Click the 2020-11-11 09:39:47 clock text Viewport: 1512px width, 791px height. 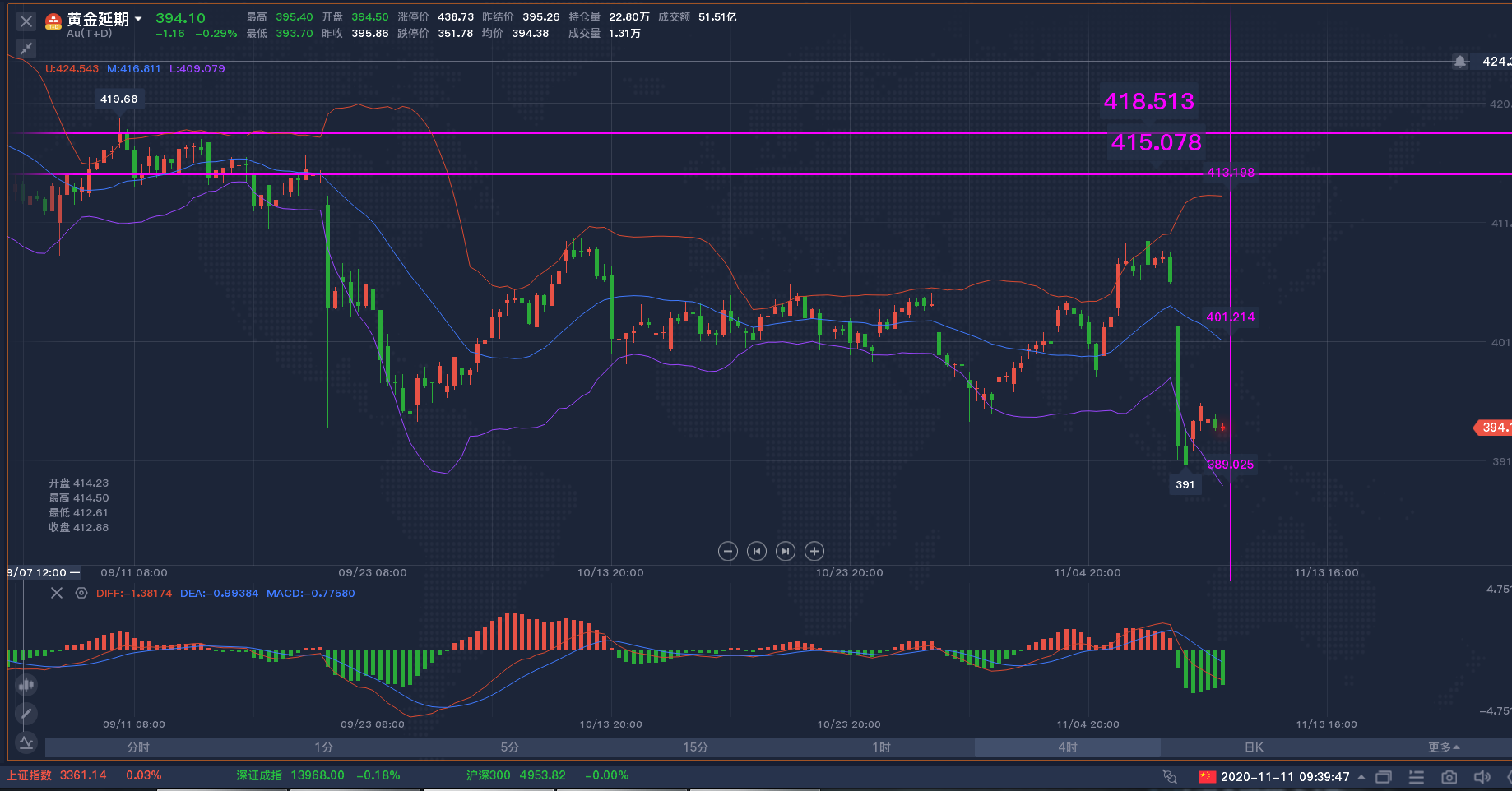pyautogui.click(x=1285, y=776)
